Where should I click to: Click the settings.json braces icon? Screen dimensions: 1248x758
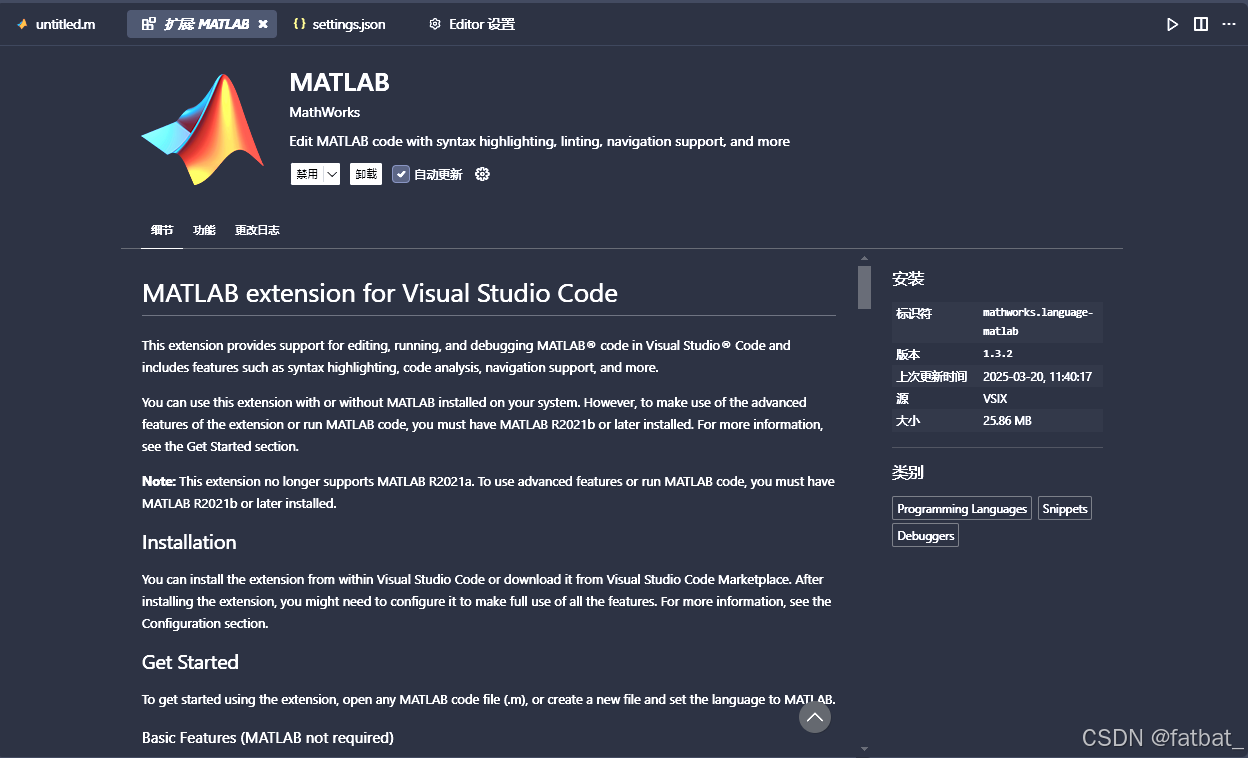[x=299, y=23]
